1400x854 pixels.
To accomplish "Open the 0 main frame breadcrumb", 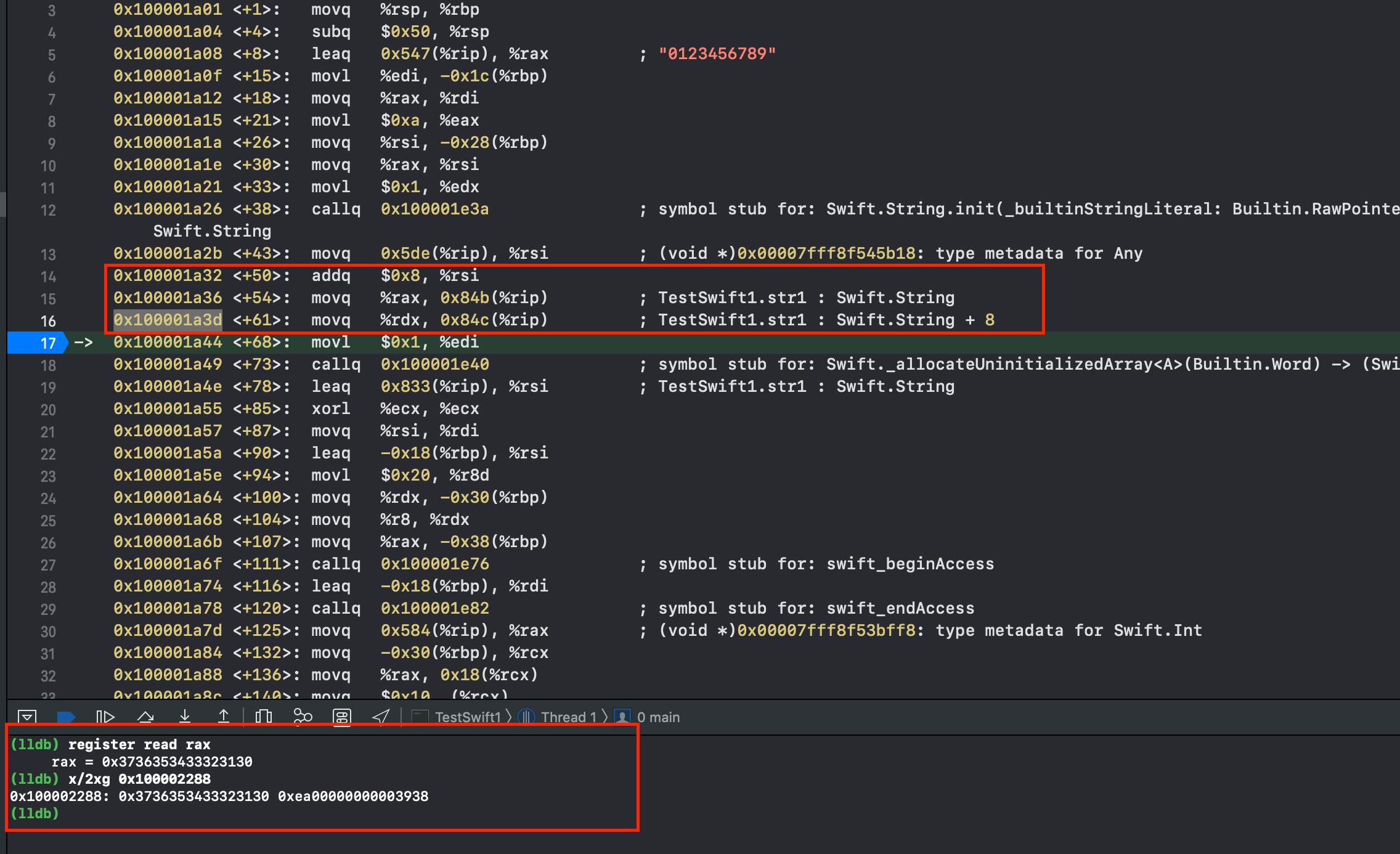I will point(648,717).
